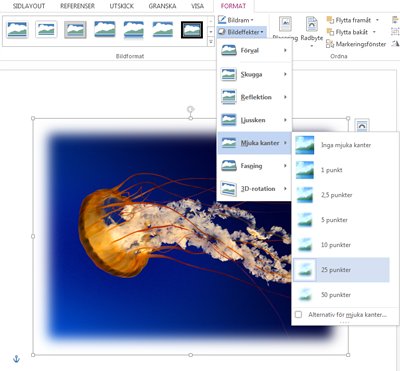Image resolution: width=400 pixels, height=371 pixels.
Task: Click the anchor icon in the margin
Action: 16,359
